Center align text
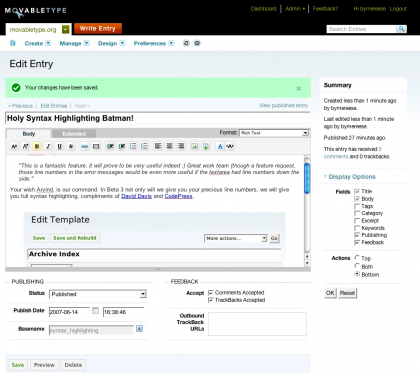The height and width of the screenshot is (376, 420). point(169,146)
